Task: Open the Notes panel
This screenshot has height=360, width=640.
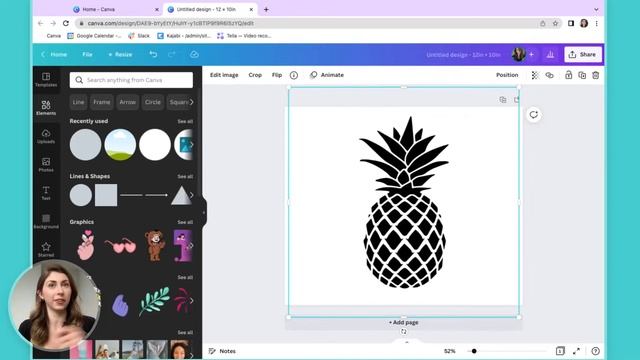Action: tap(222, 351)
